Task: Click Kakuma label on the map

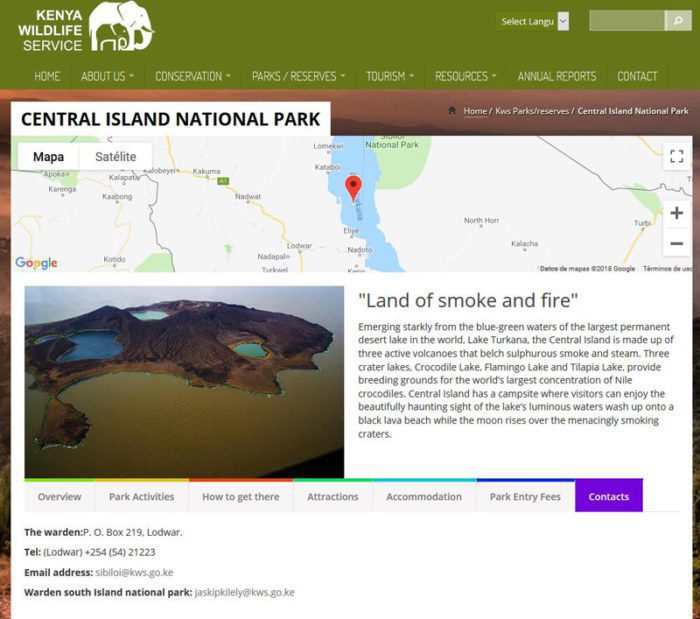Action: (206, 171)
